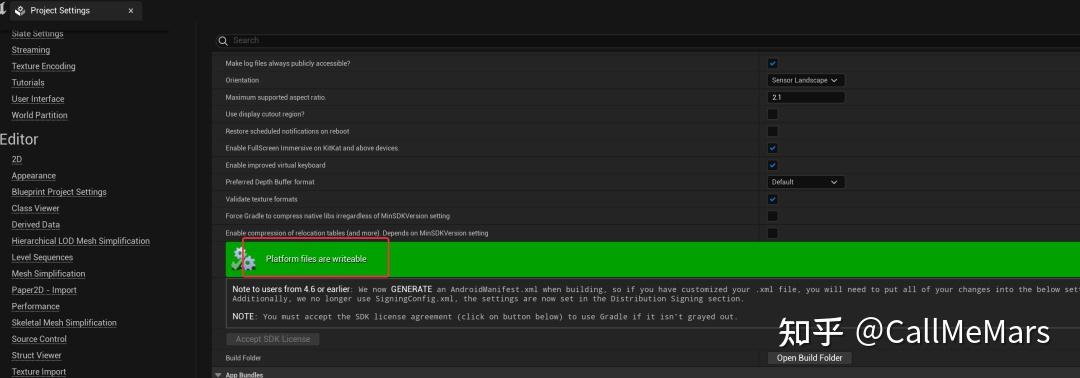Click the gears icon in green banner
The image size is (1080, 378).
243,259
